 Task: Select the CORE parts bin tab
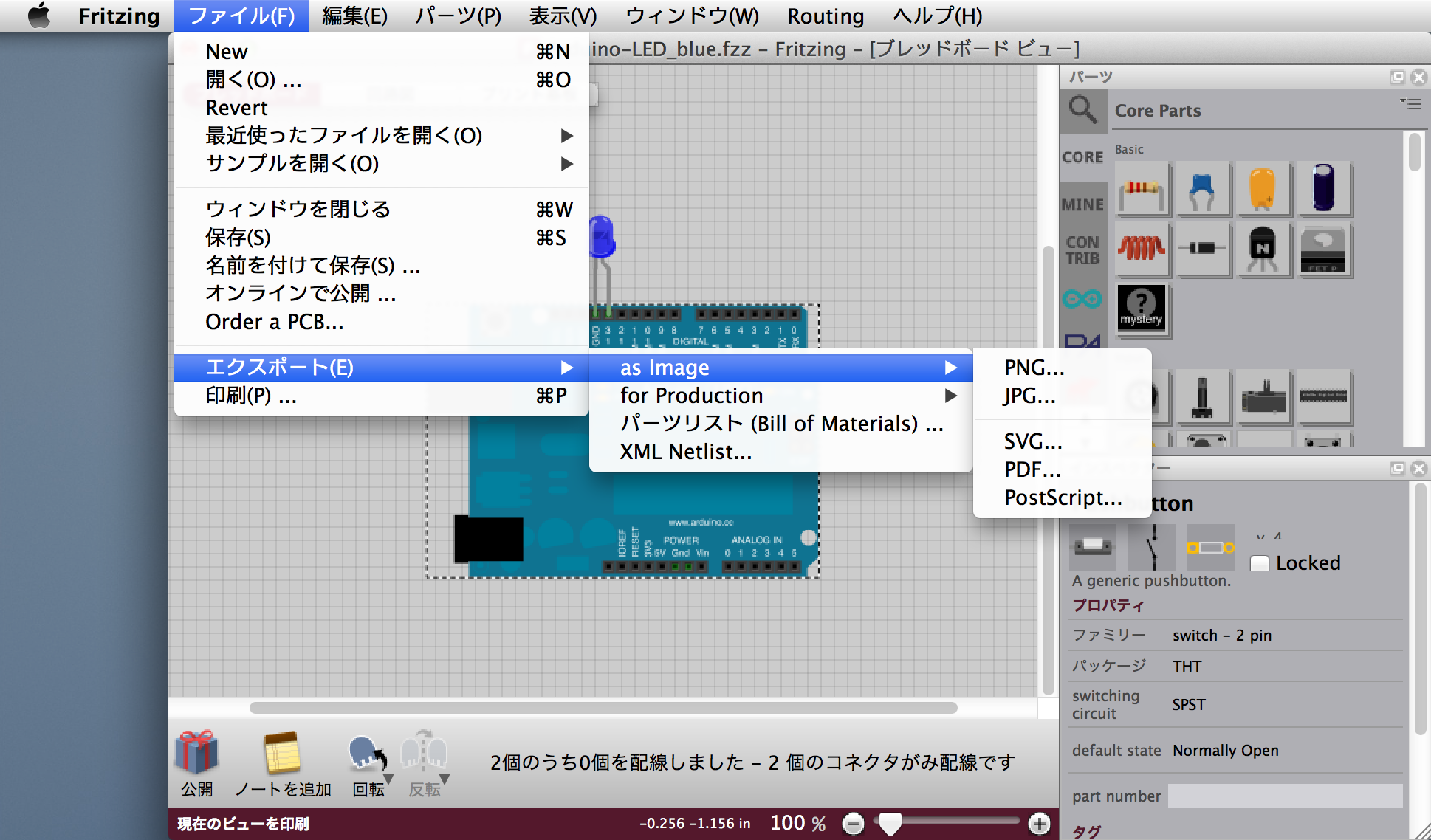point(1082,157)
